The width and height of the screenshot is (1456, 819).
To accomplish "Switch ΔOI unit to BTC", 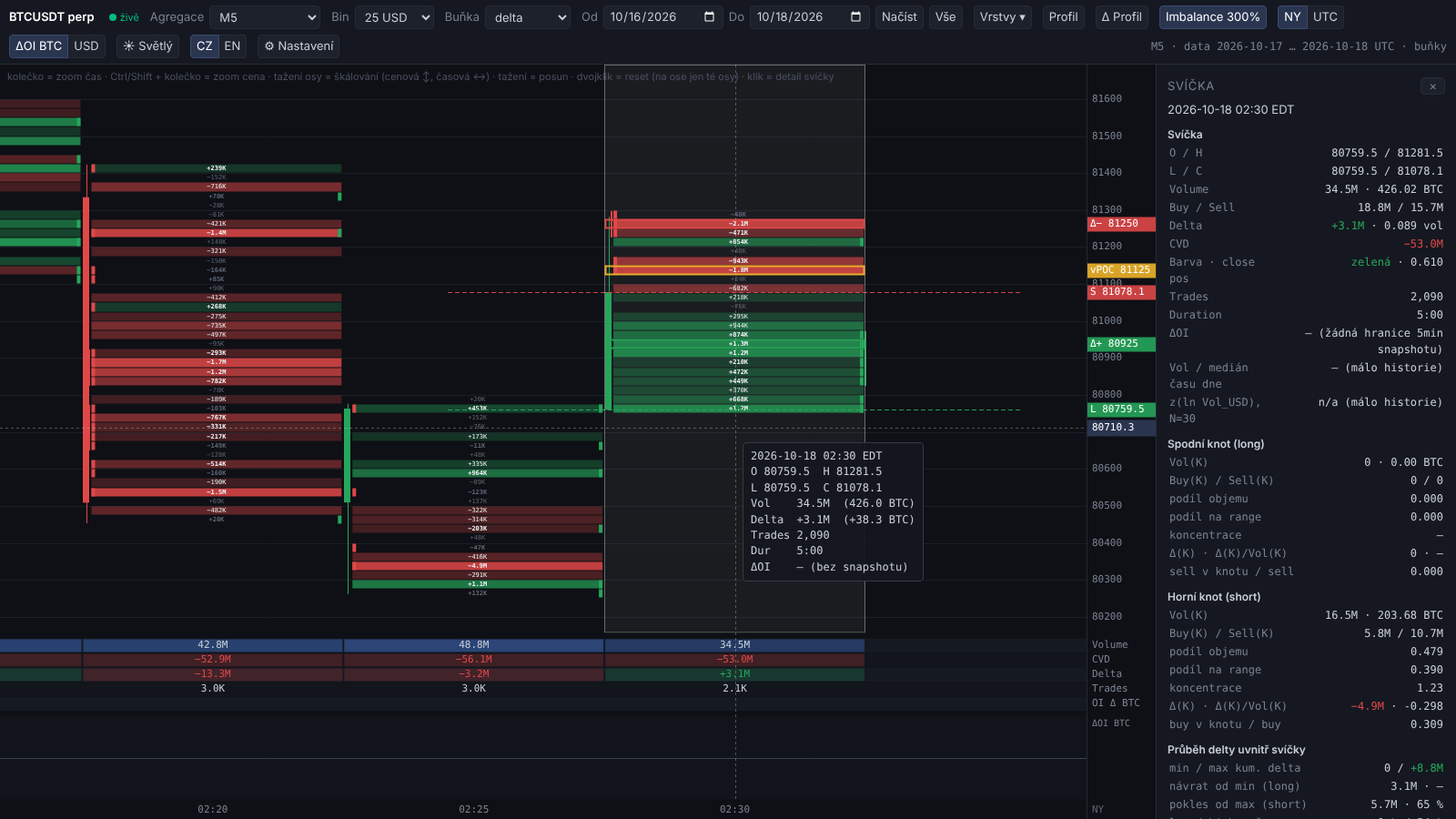I will click(x=38, y=46).
